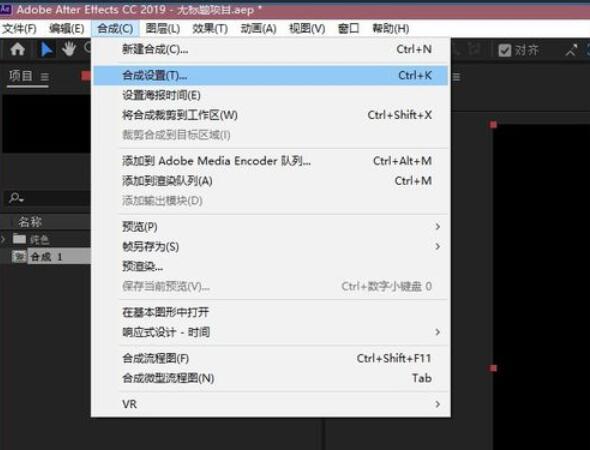This screenshot has height=450, width=590.
Task: Open the 效果(T) menu
Action: [210, 29]
